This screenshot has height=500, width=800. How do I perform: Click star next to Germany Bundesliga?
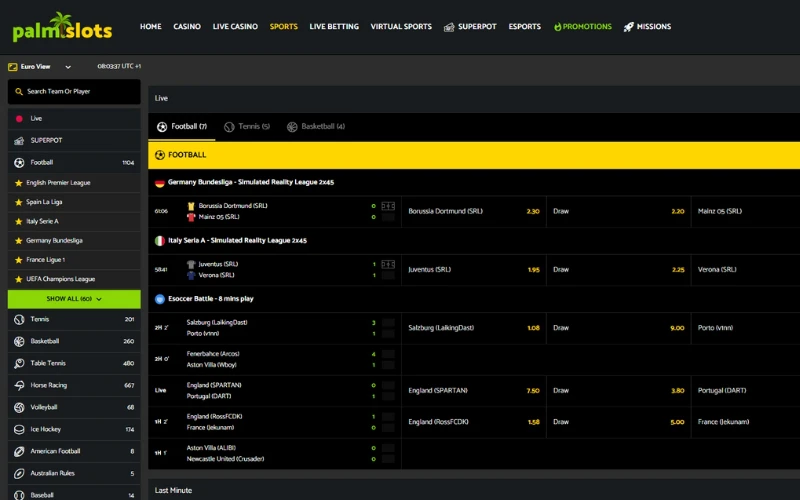click(x=18, y=240)
